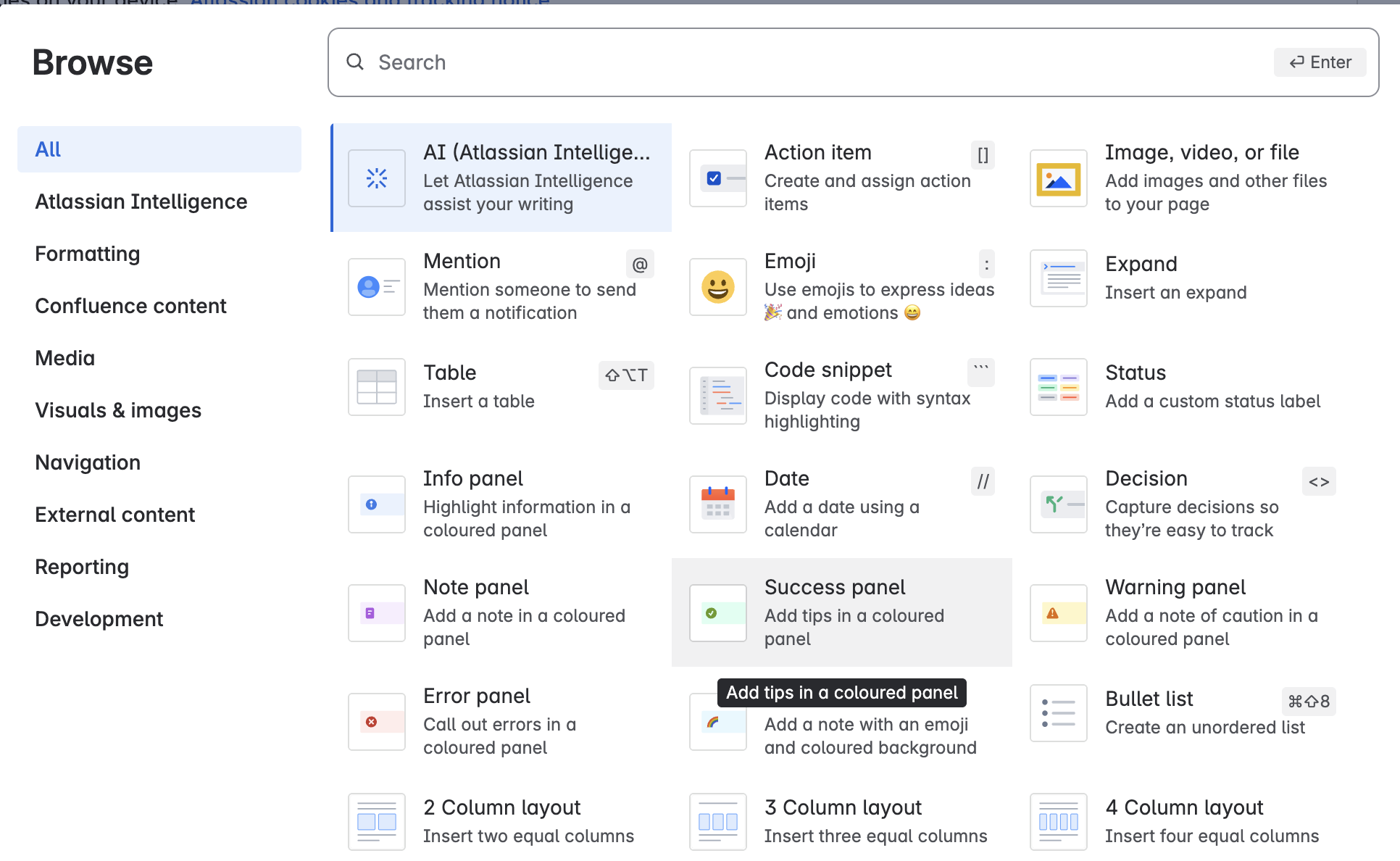1400x861 pixels.
Task: Click the Warning panel title text
Action: 1175,587
